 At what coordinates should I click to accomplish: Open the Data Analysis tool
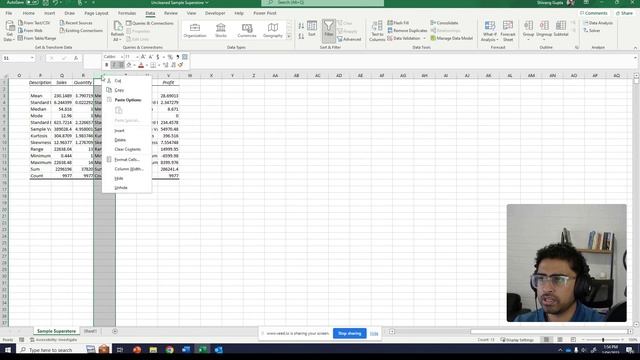click(x=598, y=23)
